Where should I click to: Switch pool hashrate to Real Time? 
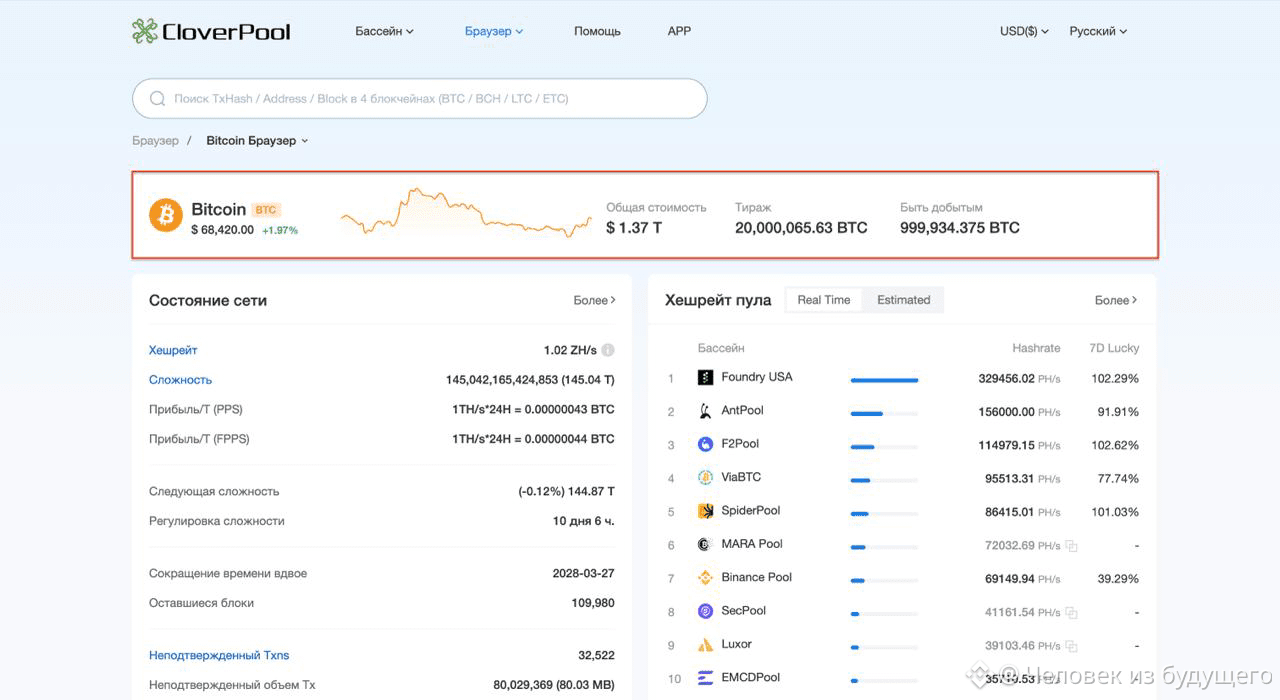coord(824,300)
